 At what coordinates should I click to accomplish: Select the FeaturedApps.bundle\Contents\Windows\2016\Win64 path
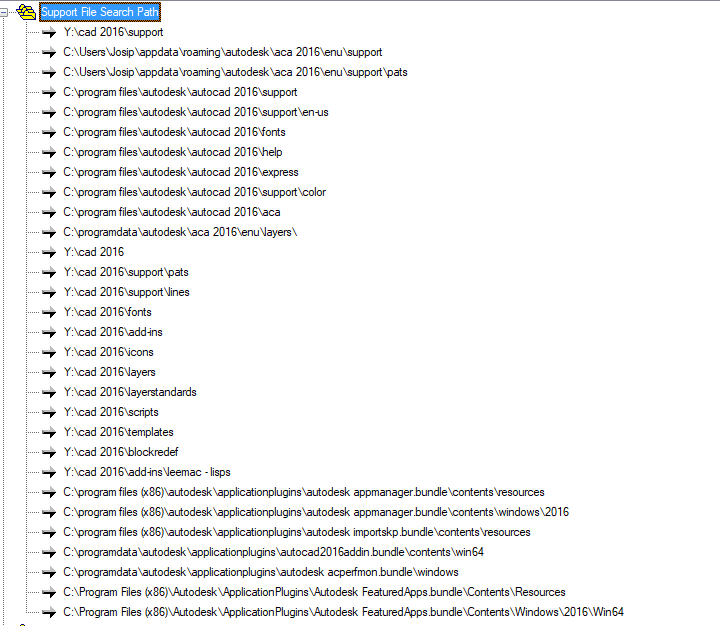pyautogui.click(x=343, y=612)
